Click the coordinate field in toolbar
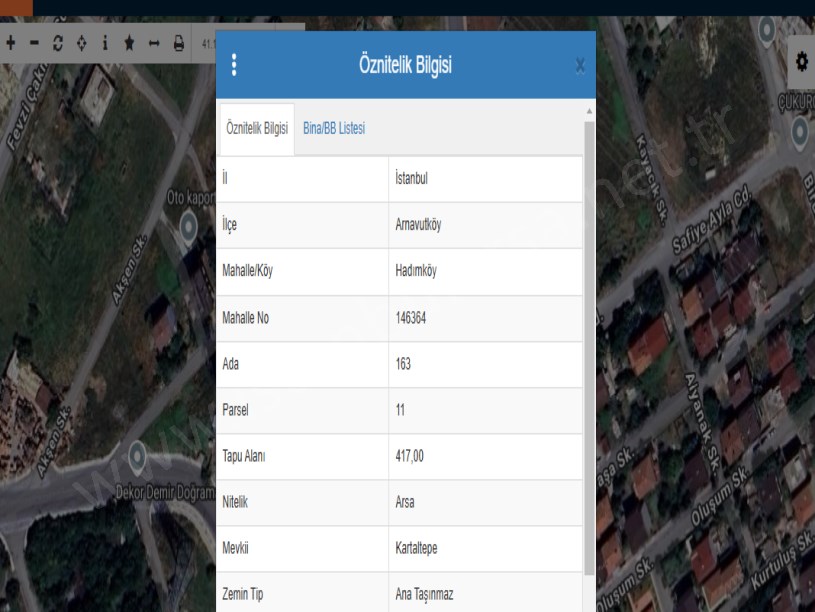Image resolution: width=815 pixels, height=612 pixels. (x=208, y=45)
